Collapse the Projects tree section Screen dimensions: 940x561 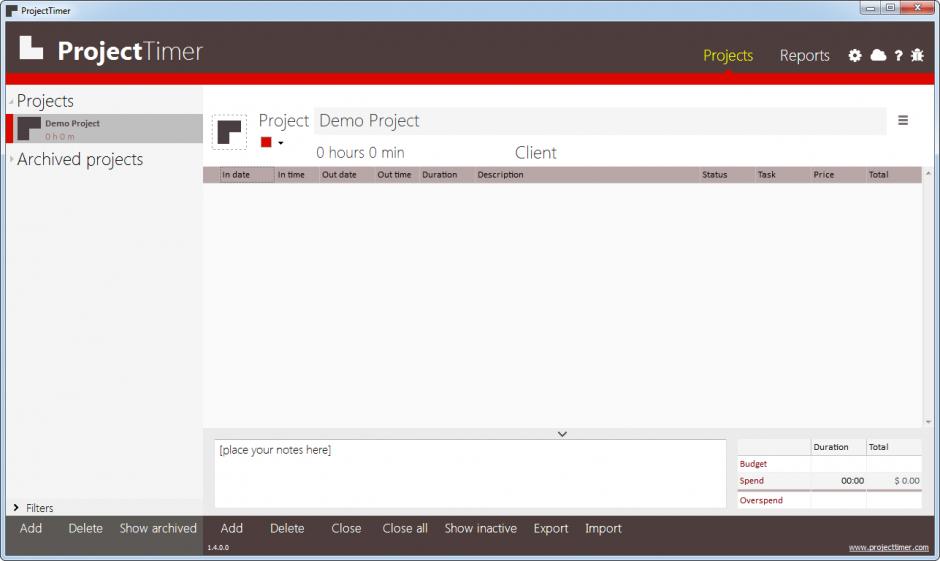tap(11, 101)
